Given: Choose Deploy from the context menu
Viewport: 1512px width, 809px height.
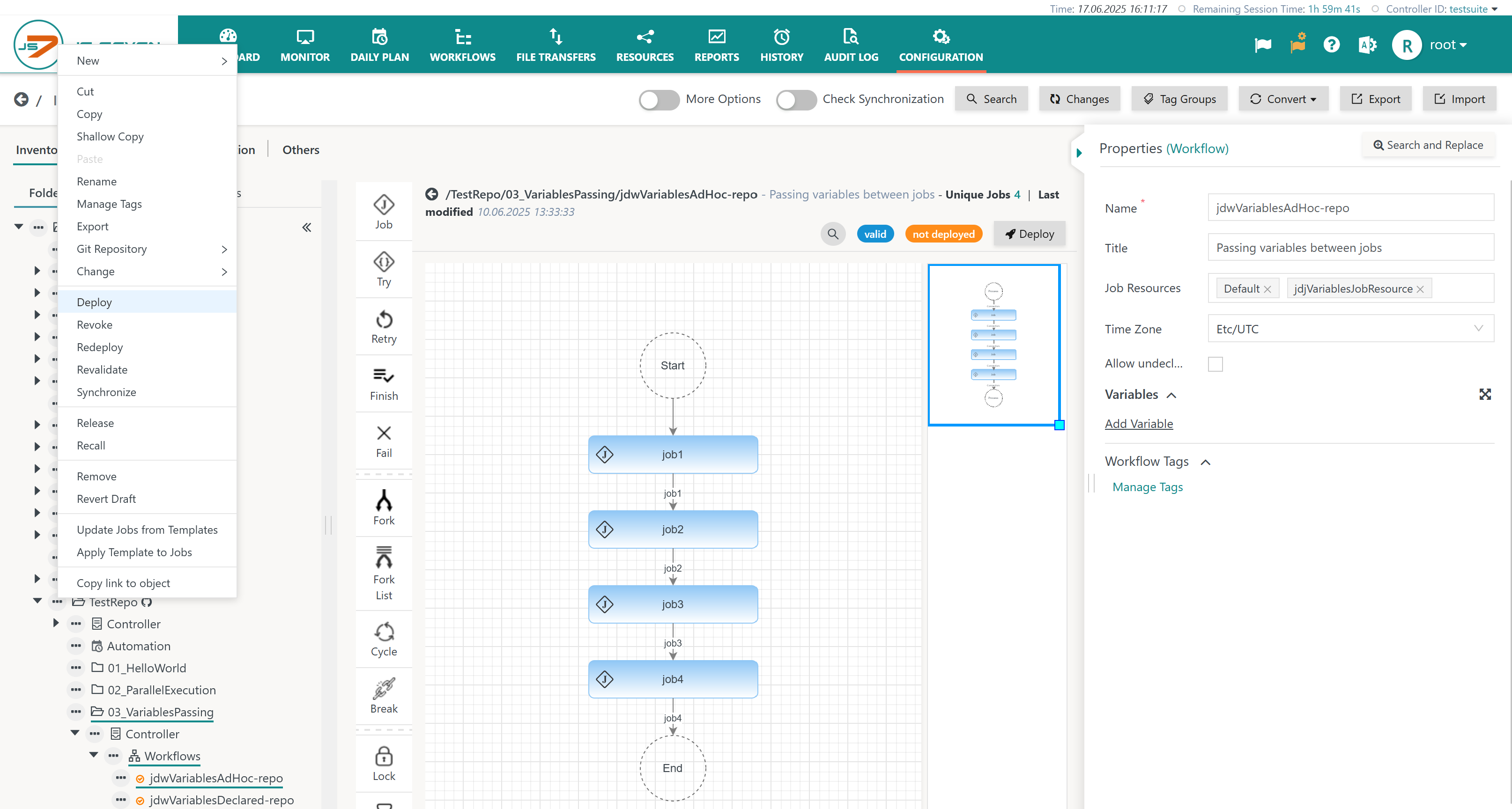Looking at the screenshot, I should click(147, 302).
